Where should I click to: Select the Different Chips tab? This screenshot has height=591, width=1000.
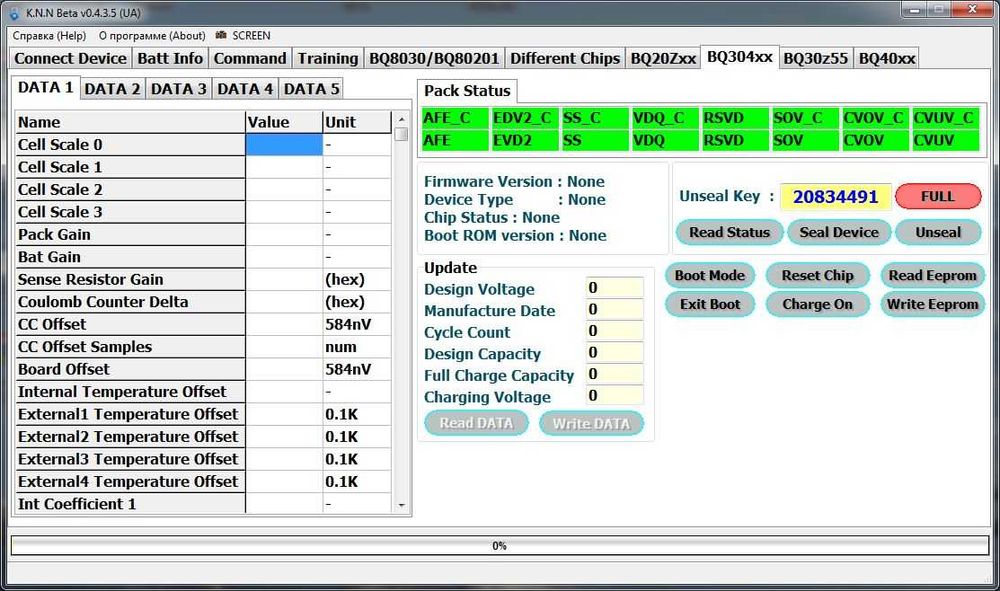[564, 58]
